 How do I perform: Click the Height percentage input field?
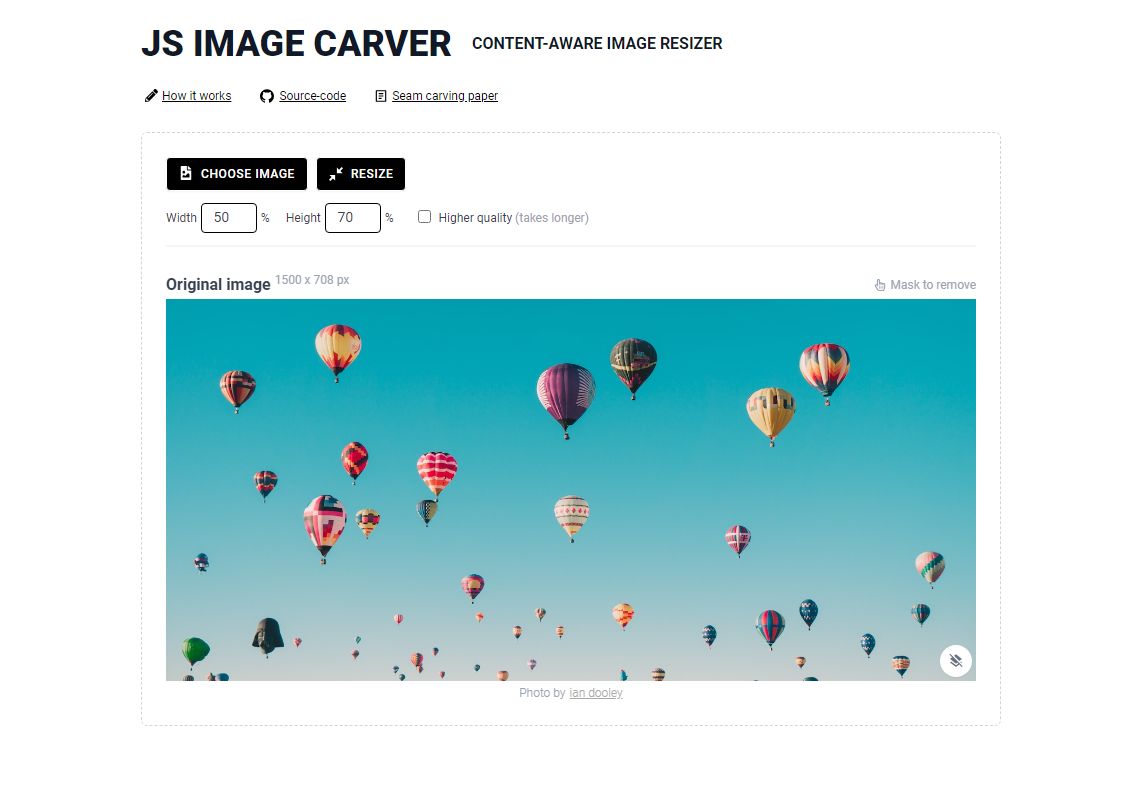353,218
